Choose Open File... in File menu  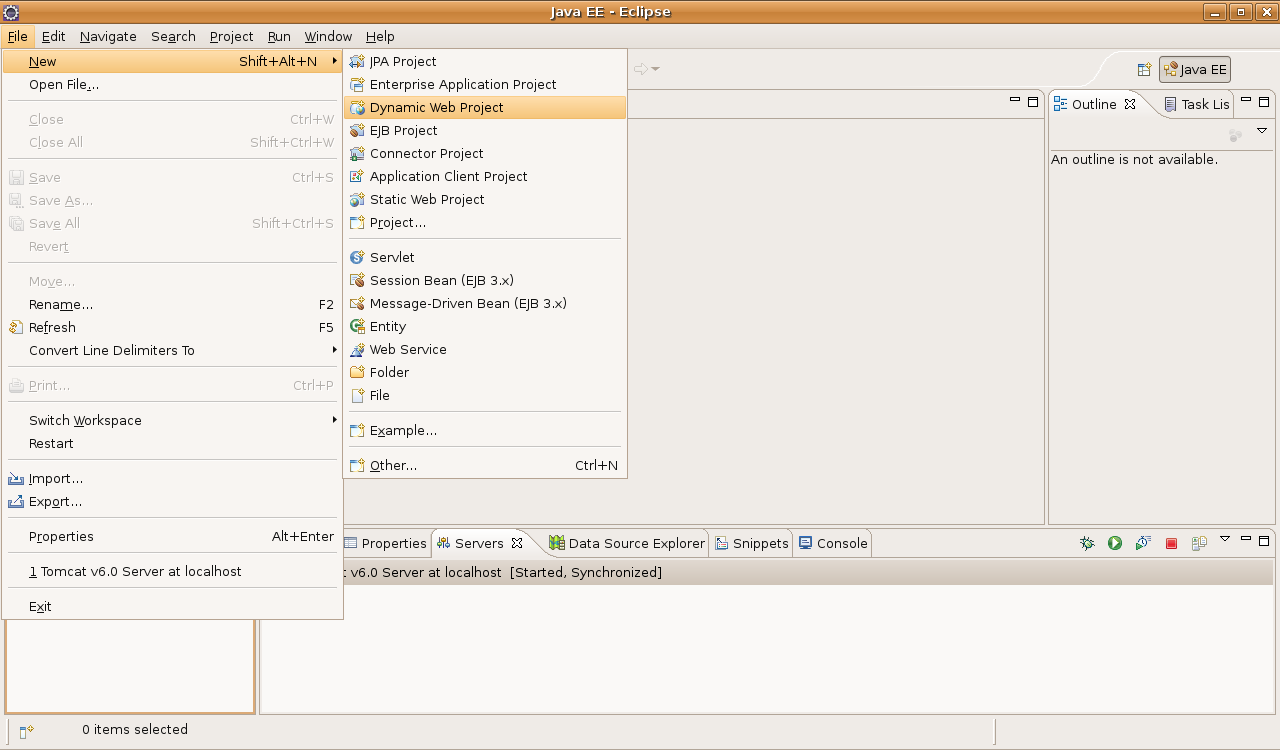tap(172, 84)
